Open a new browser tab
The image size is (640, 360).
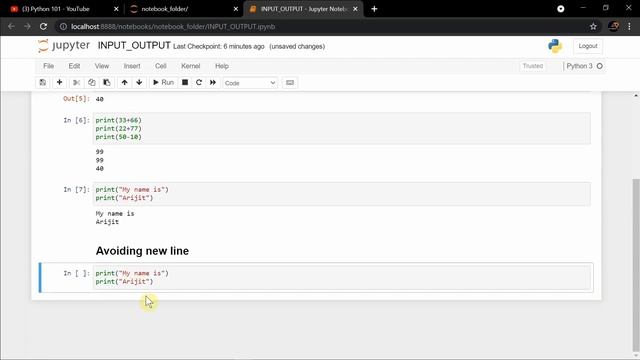374,9
